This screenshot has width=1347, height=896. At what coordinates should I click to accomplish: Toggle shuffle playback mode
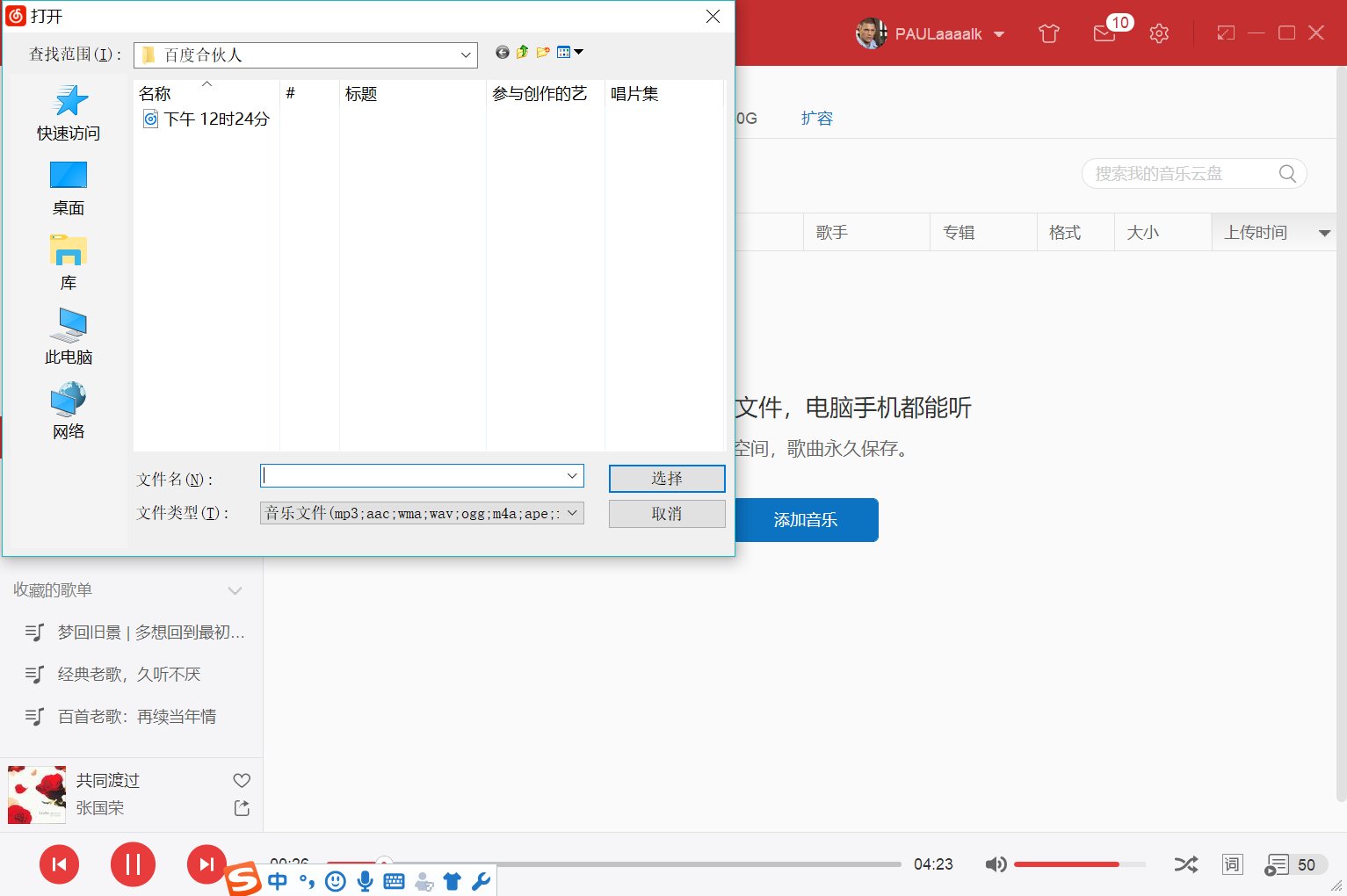(x=1185, y=864)
